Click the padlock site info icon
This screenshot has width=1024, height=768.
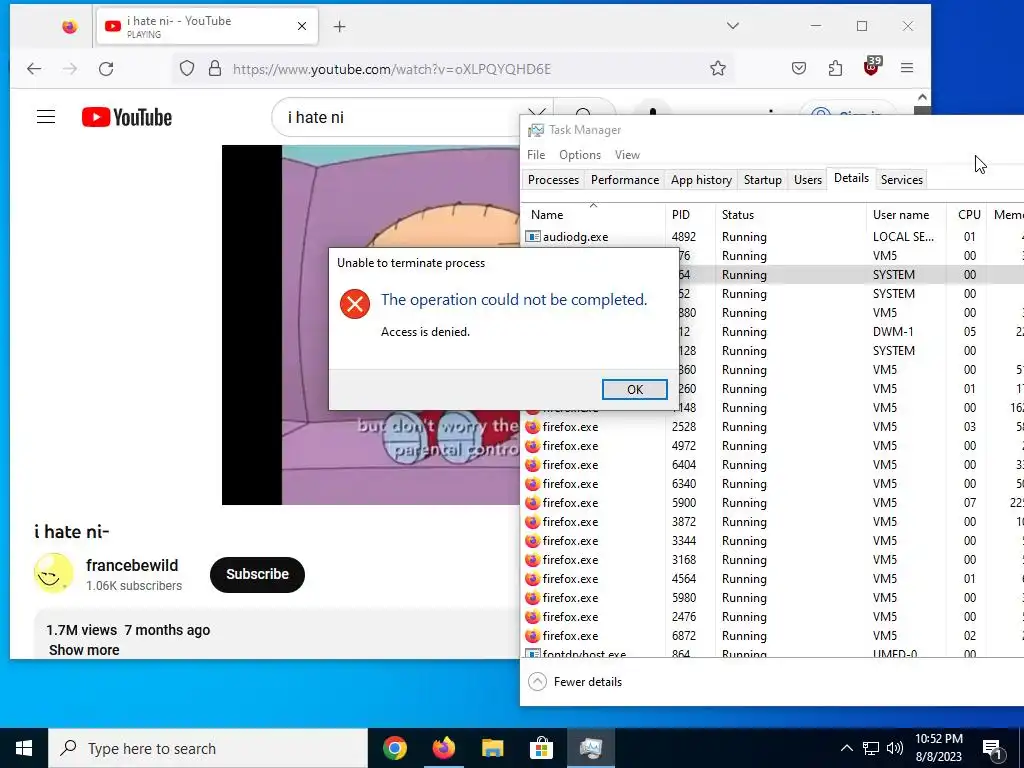tap(215, 69)
